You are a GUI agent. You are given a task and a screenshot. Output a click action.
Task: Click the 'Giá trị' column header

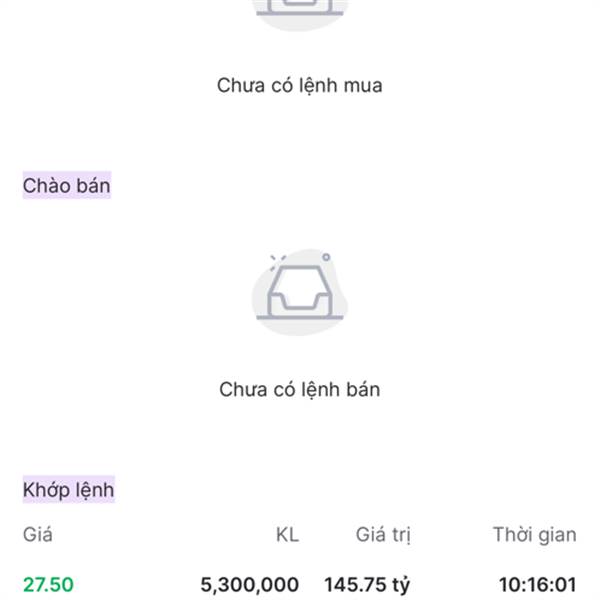[383, 535]
